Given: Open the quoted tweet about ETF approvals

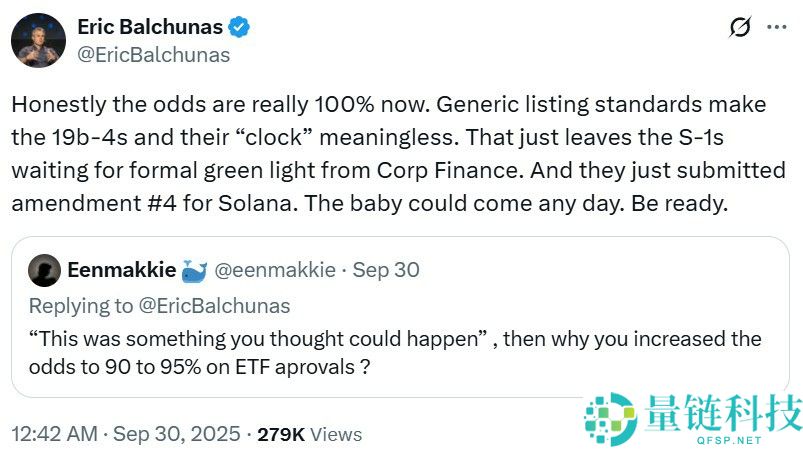Looking at the screenshot, I should pos(394,352).
